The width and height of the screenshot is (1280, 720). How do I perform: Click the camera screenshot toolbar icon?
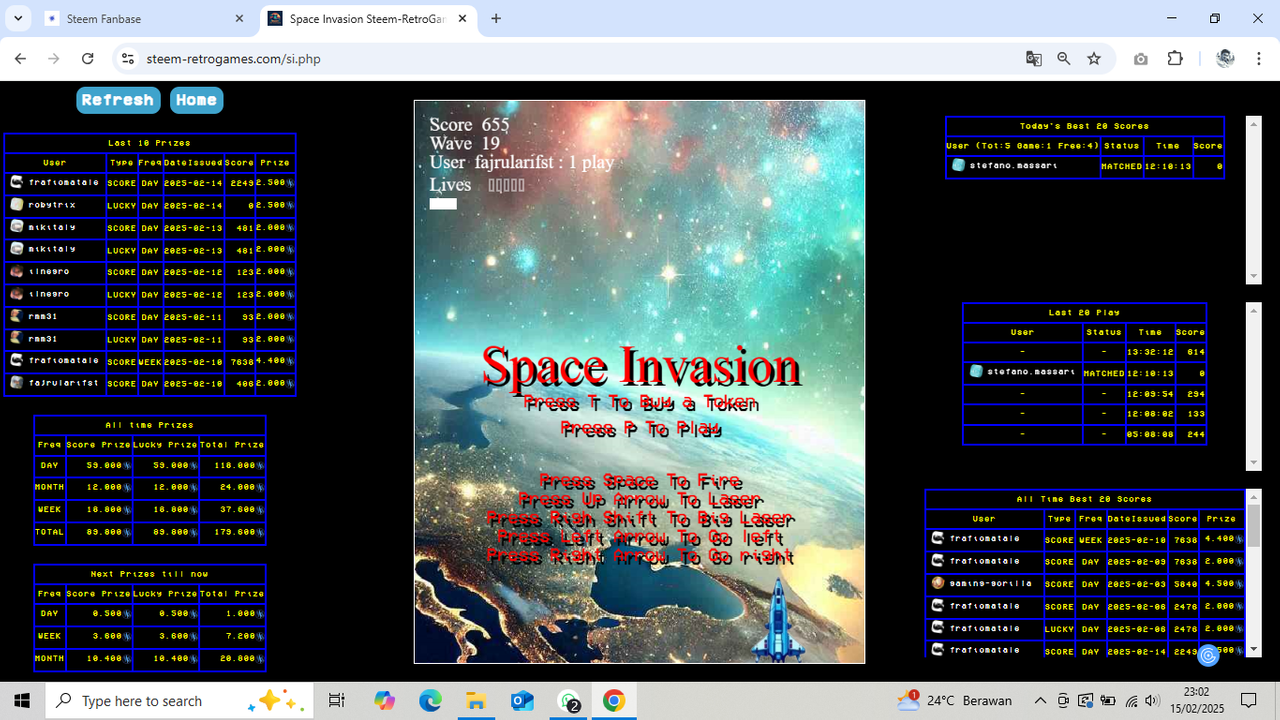[x=1141, y=59]
